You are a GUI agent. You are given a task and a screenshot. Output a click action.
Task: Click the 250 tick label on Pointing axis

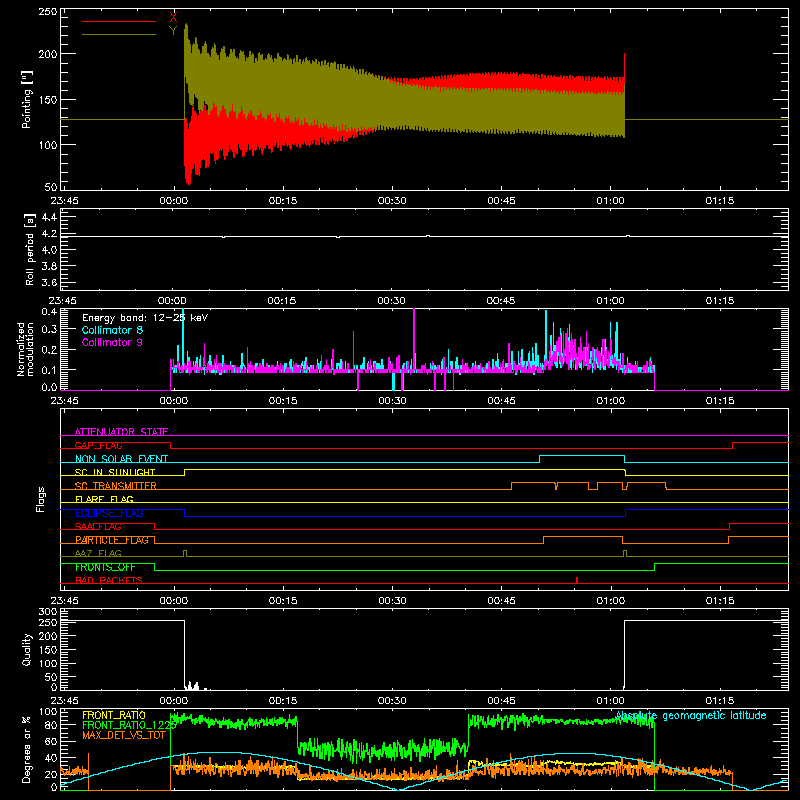tap(48, 11)
